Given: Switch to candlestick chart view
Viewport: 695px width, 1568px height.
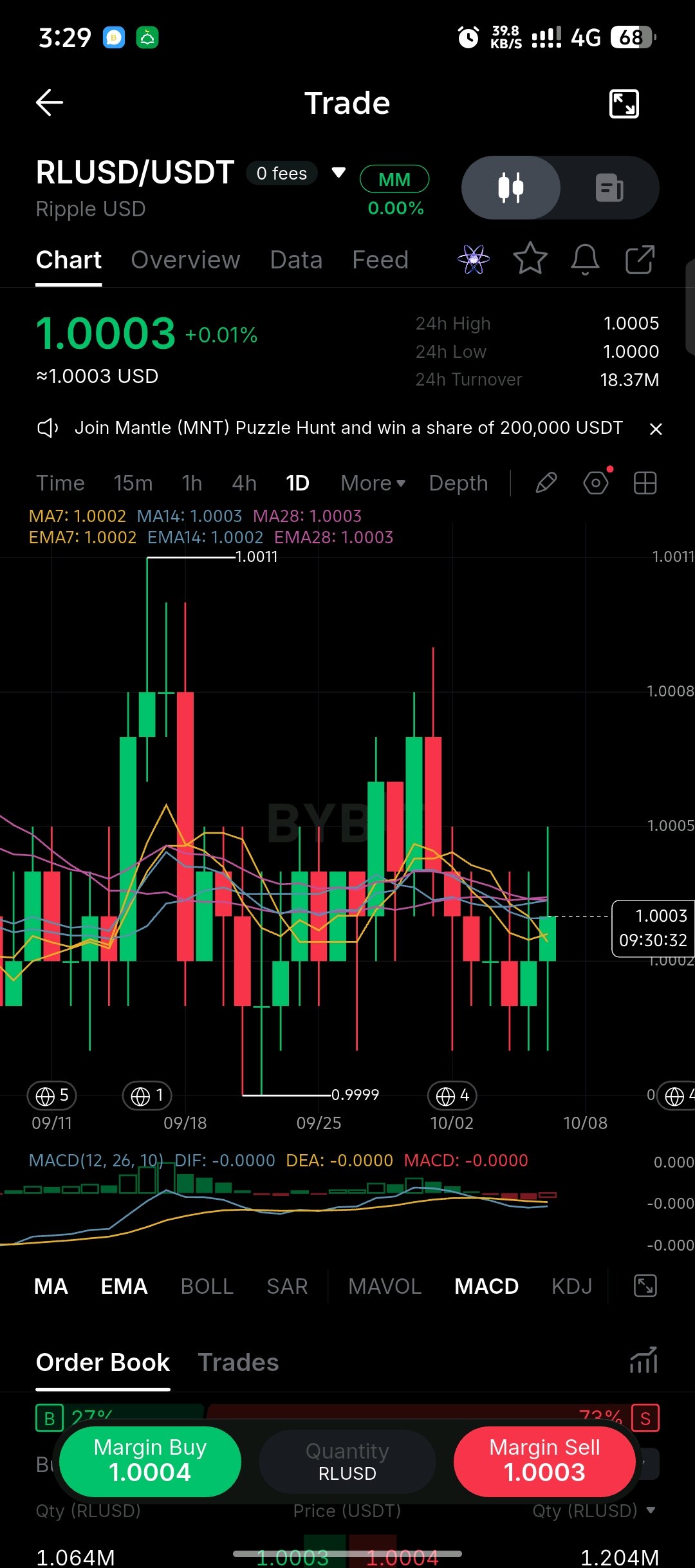Looking at the screenshot, I should (x=511, y=188).
